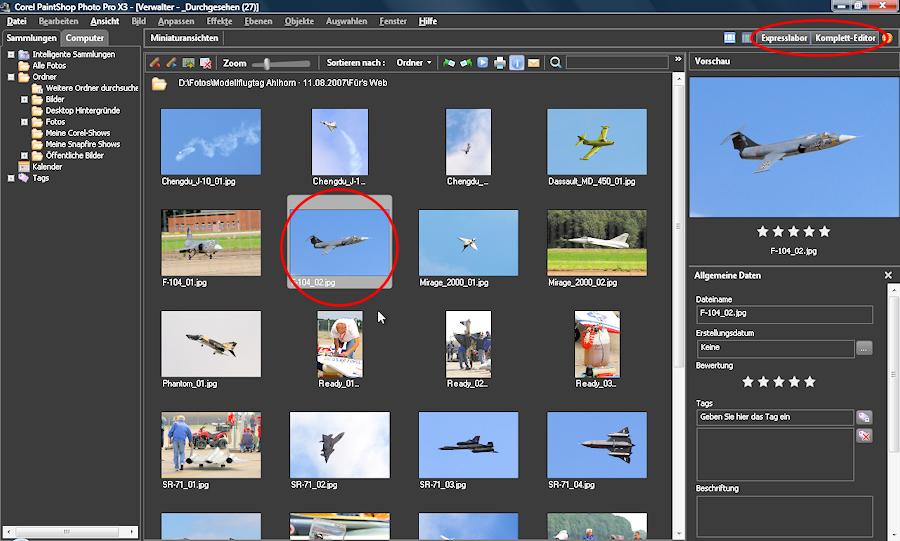
Task: Toggle the image info icon
Action: pyautogui.click(x=517, y=63)
